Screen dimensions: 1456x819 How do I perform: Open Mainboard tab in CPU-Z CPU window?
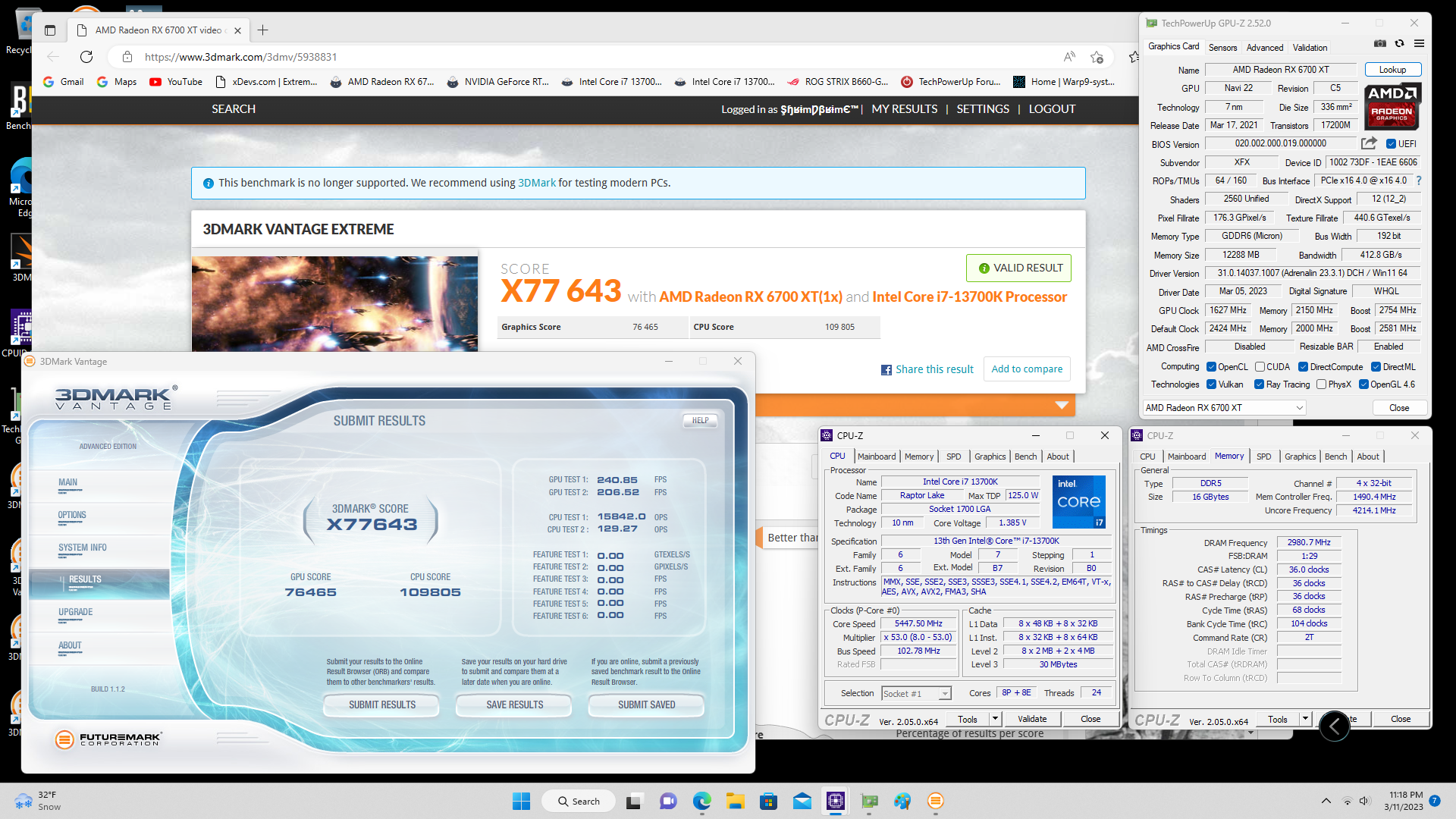[x=876, y=457]
